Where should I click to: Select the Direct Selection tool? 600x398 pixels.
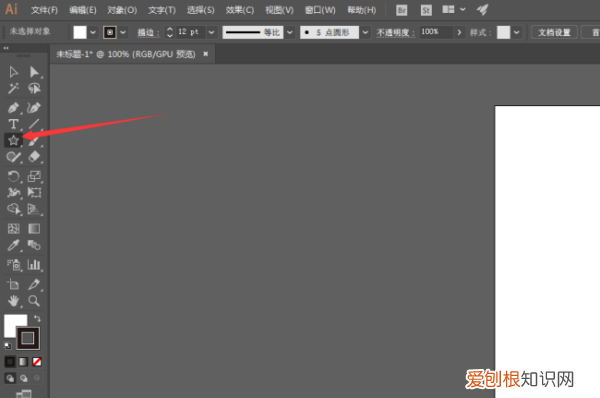34,72
